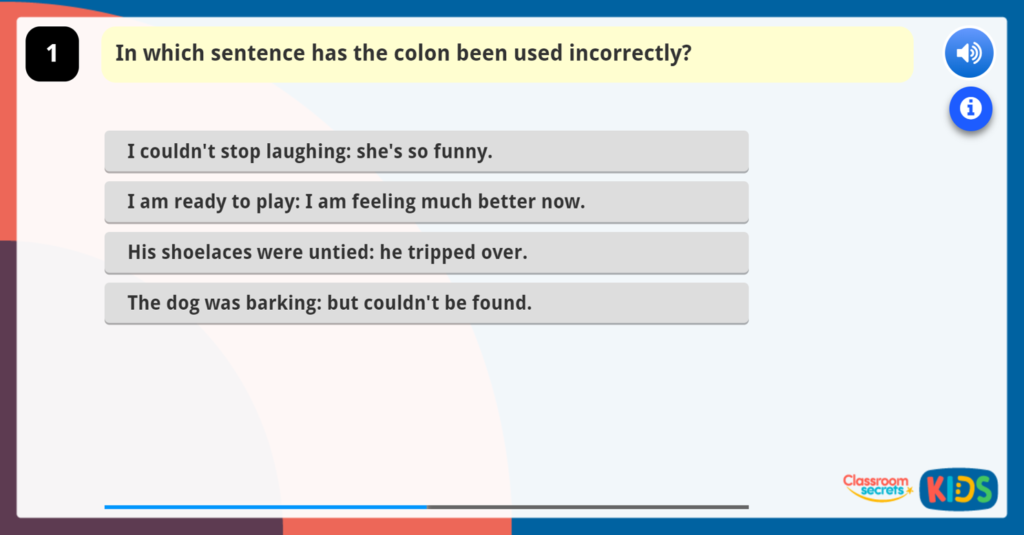
Task: Click the gray unfilled part of progress bar
Action: click(x=588, y=507)
